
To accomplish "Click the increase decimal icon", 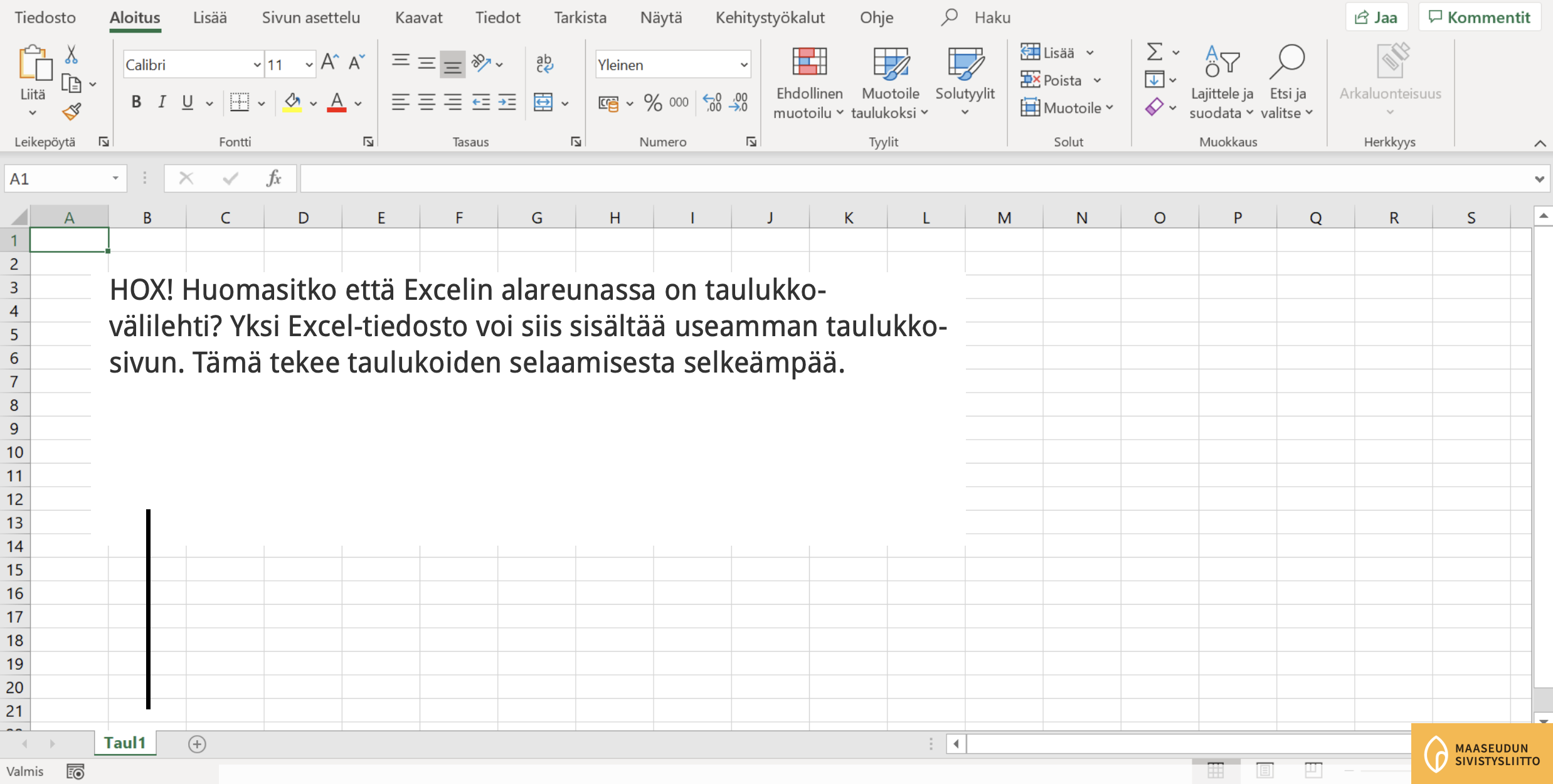I will click(713, 102).
